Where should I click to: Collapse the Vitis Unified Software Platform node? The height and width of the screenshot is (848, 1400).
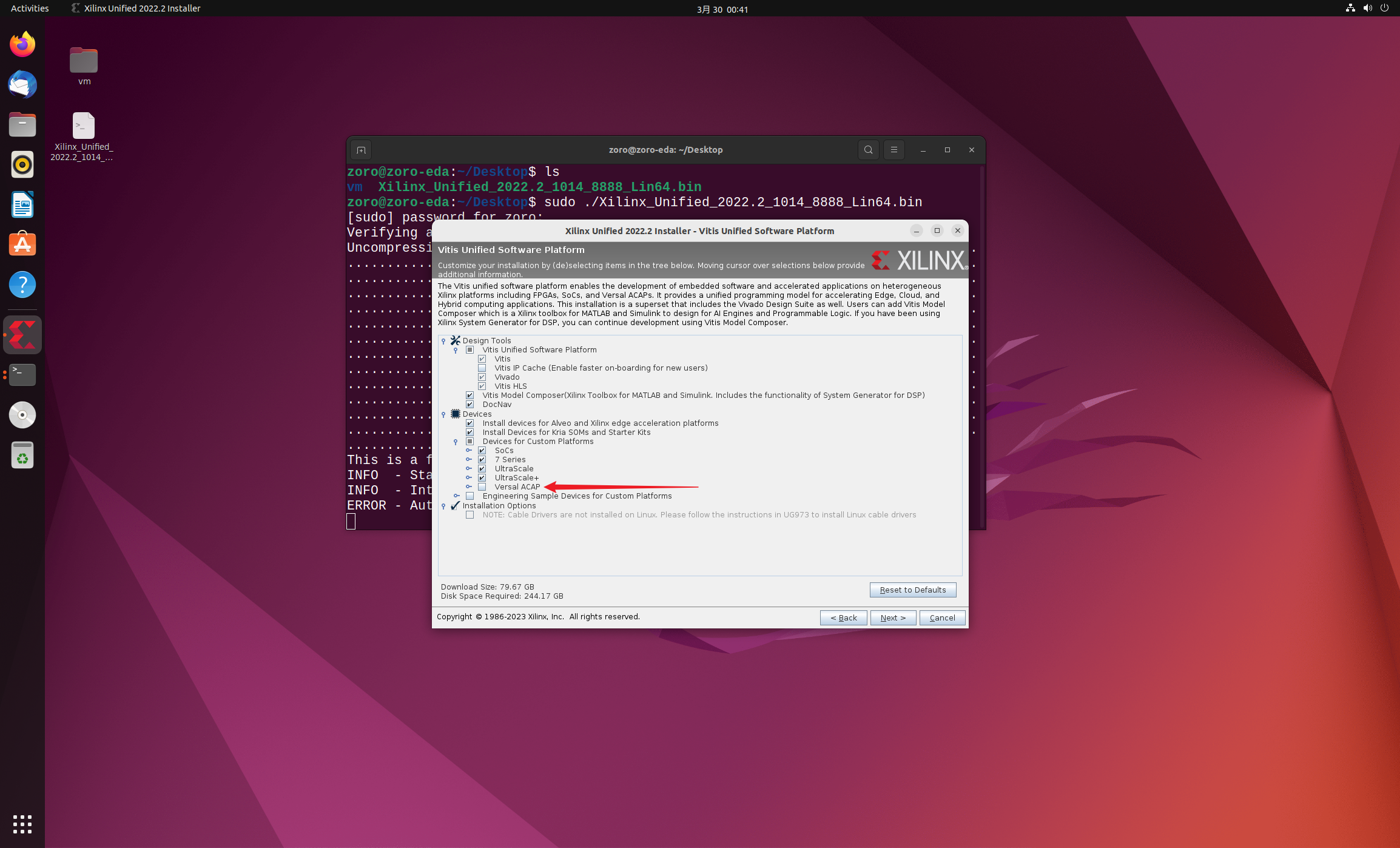456,350
